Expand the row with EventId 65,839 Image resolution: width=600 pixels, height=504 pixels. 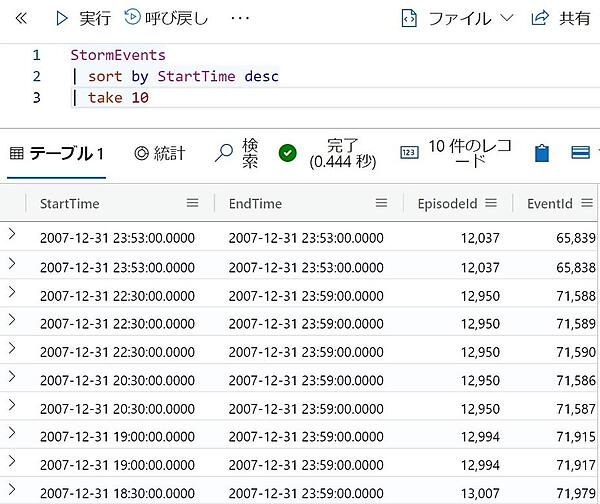click(12, 234)
